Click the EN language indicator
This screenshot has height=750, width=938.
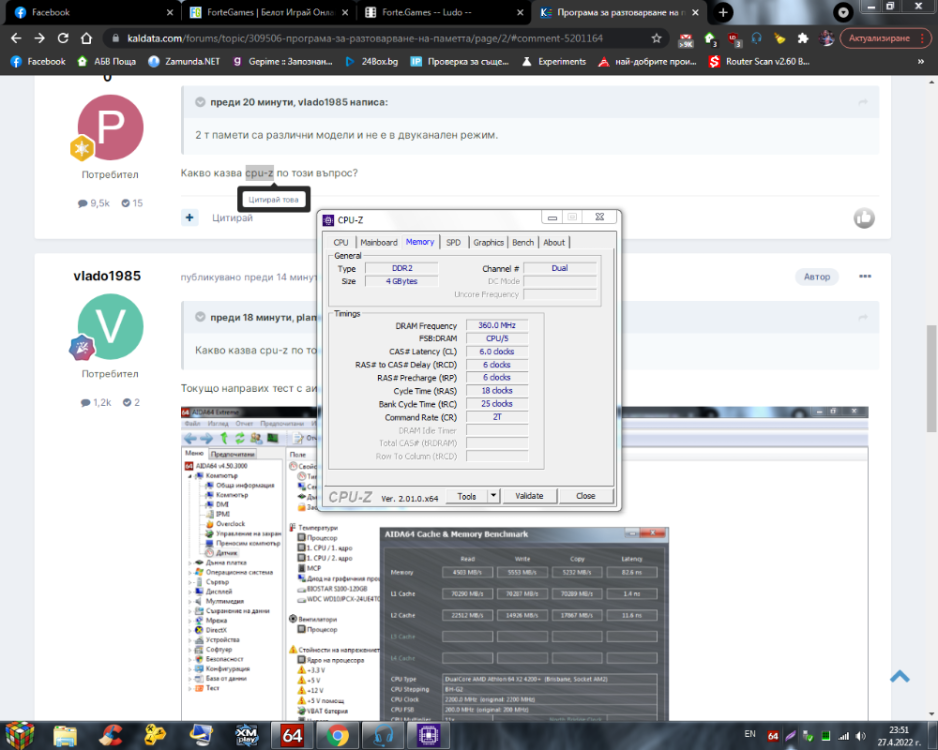750,734
